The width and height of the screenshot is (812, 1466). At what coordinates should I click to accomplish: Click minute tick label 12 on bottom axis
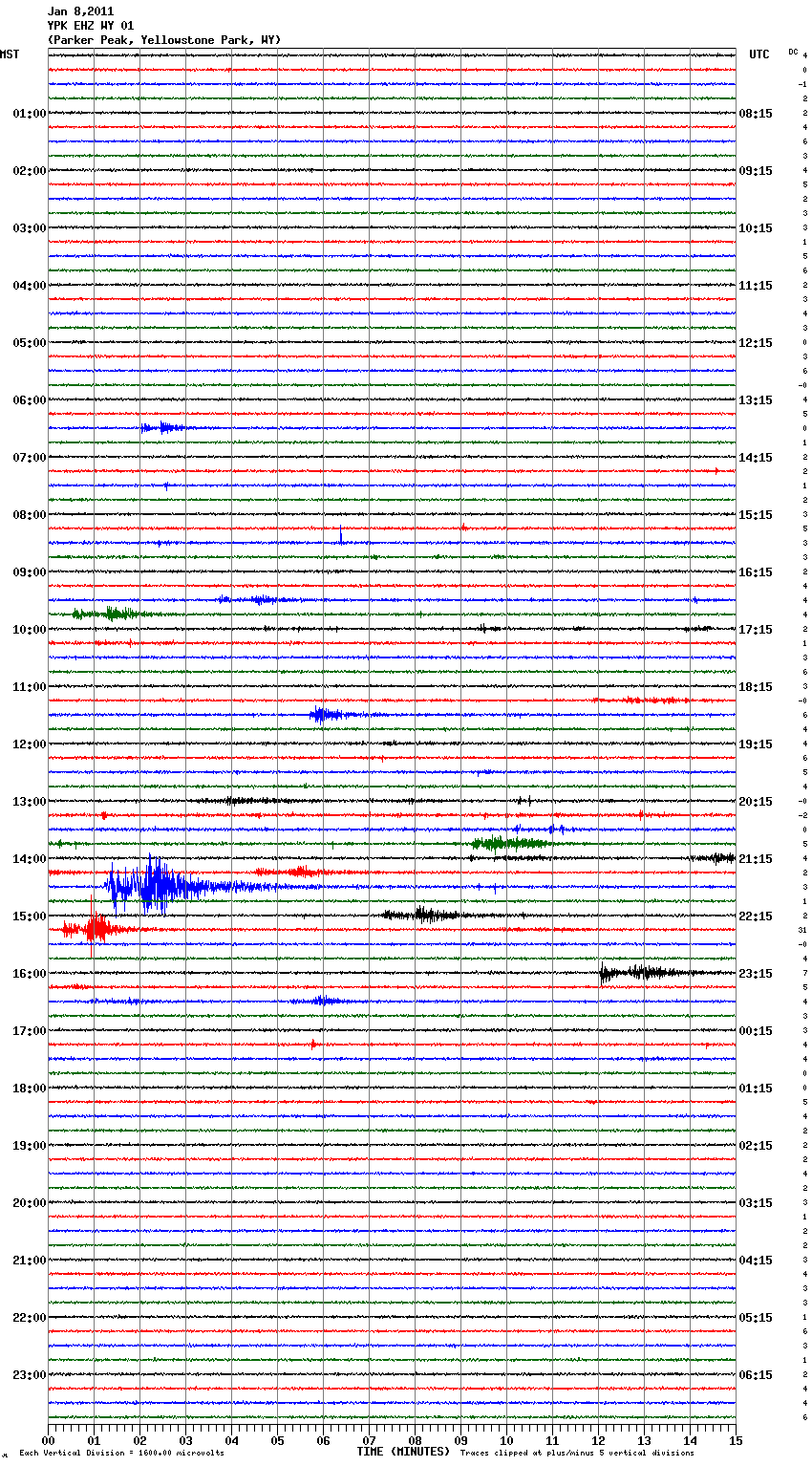point(598,1440)
